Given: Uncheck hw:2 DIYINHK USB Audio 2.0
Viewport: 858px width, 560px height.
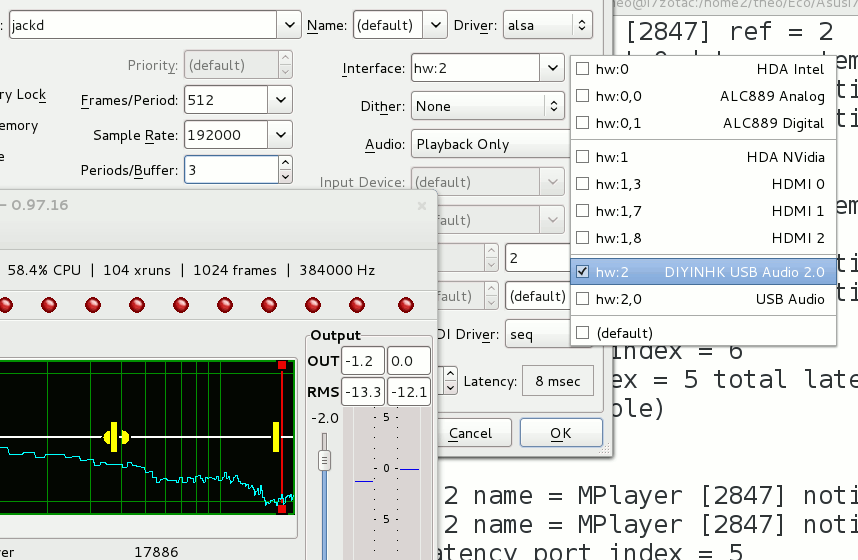Looking at the screenshot, I should pyautogui.click(x=583, y=272).
